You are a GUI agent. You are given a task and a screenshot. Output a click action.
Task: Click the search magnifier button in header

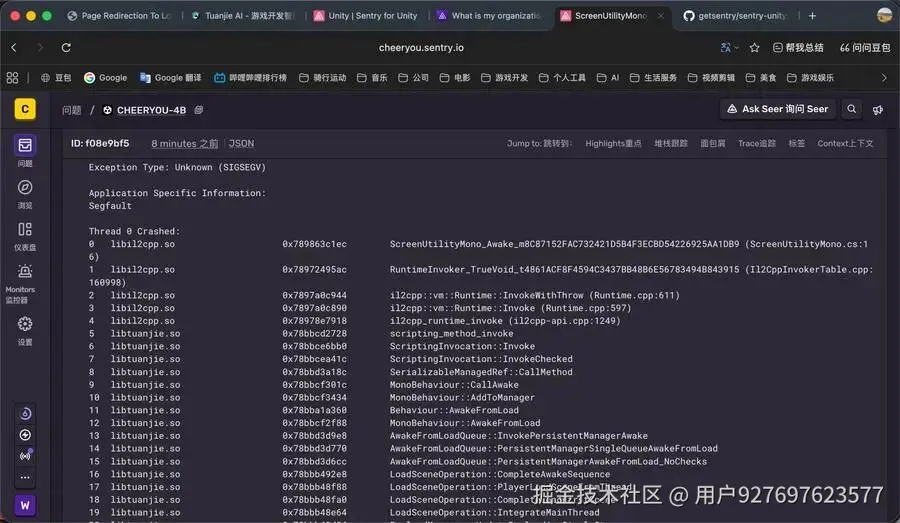(x=852, y=109)
